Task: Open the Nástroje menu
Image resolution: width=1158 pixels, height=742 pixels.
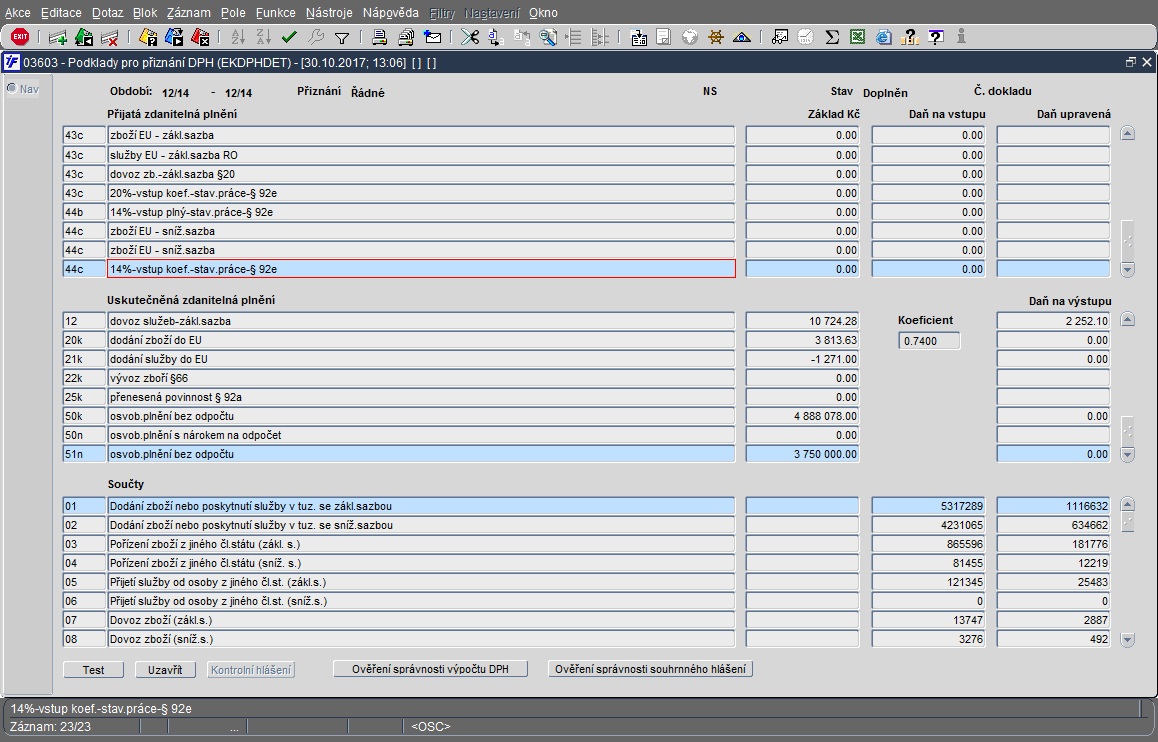Action: (x=329, y=13)
